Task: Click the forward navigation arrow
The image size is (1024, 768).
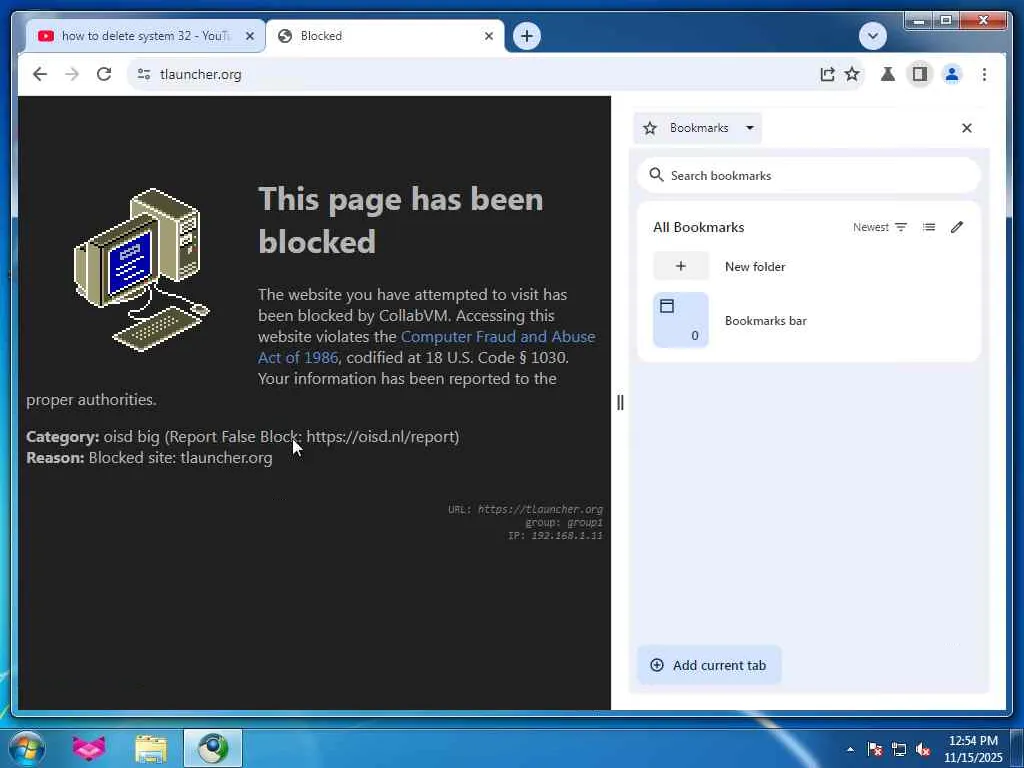Action: pos(72,74)
